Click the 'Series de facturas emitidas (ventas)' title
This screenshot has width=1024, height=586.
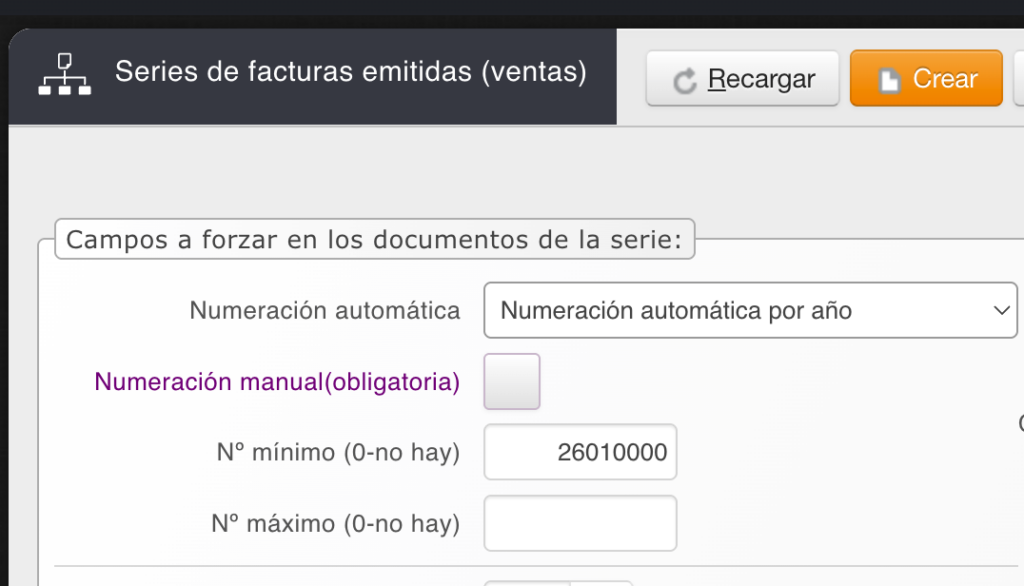(x=350, y=72)
